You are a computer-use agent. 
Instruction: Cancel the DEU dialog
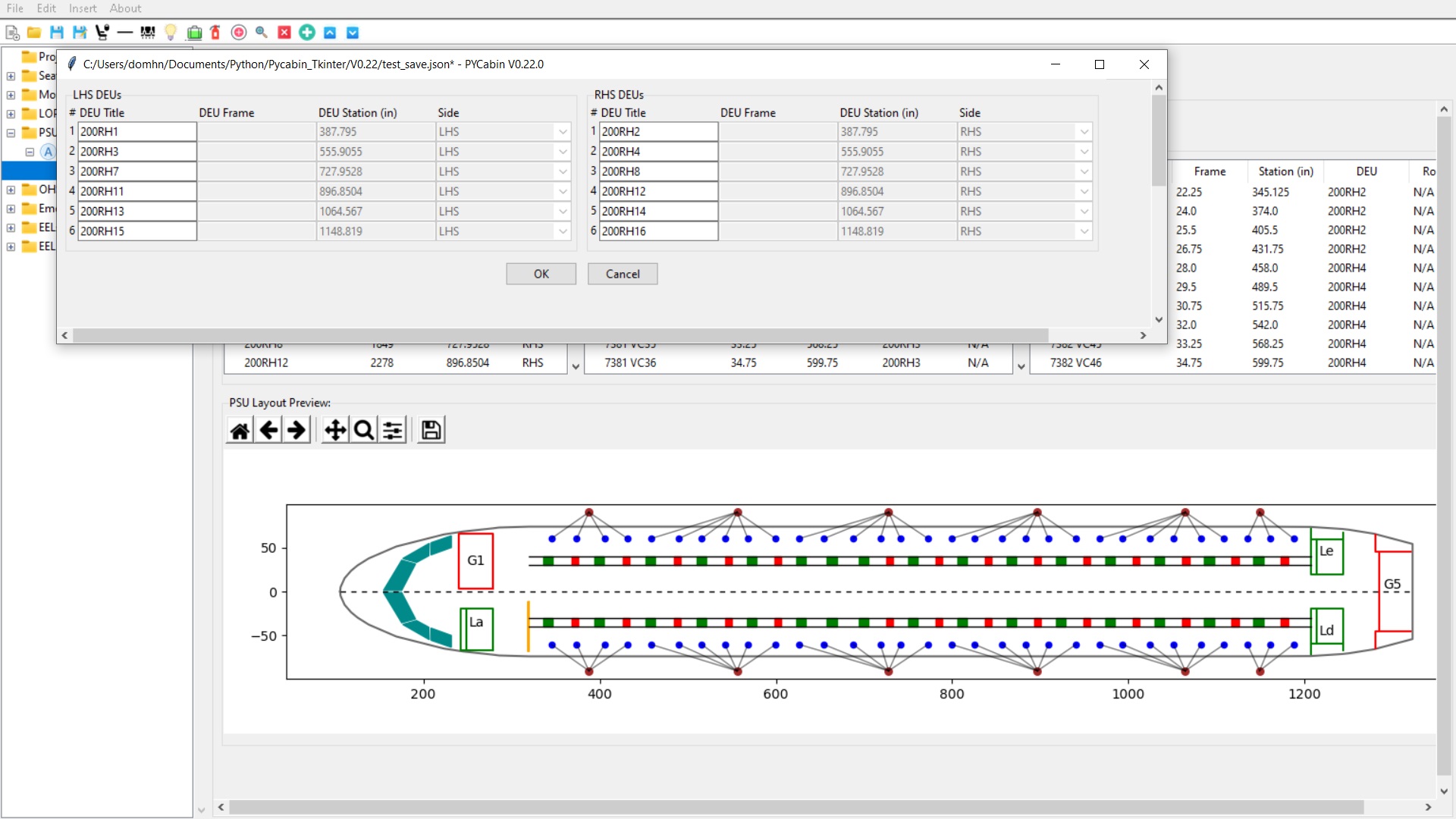(x=623, y=274)
